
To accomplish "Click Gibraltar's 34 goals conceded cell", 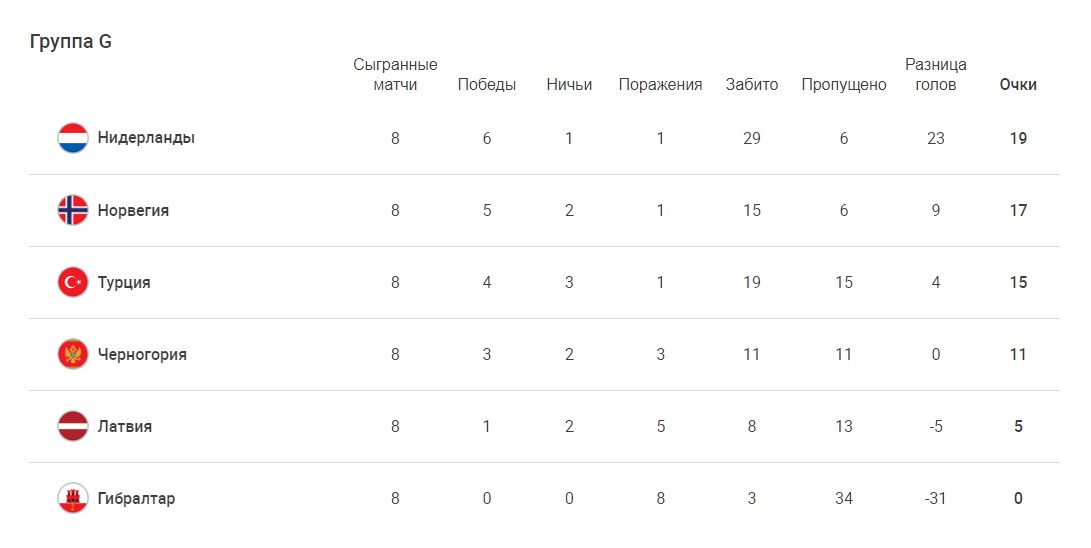I will pos(844,498).
